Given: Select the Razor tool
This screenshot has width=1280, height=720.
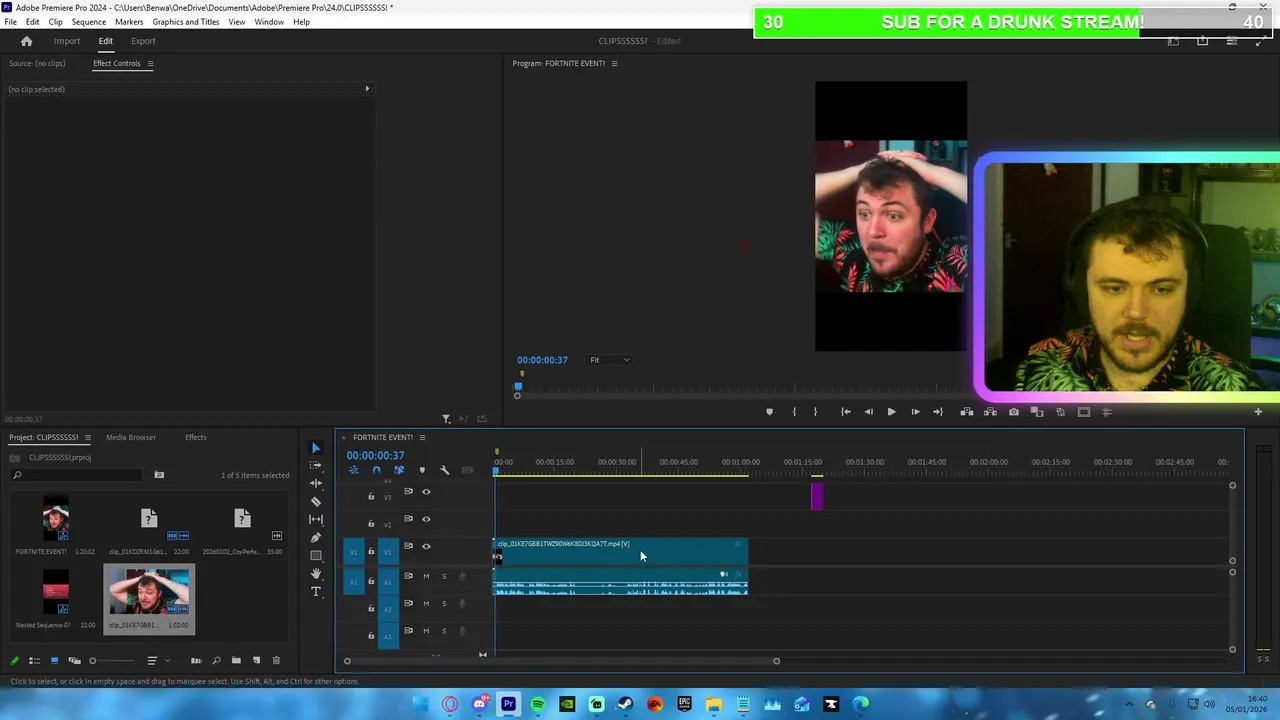Looking at the screenshot, I should pos(316,502).
